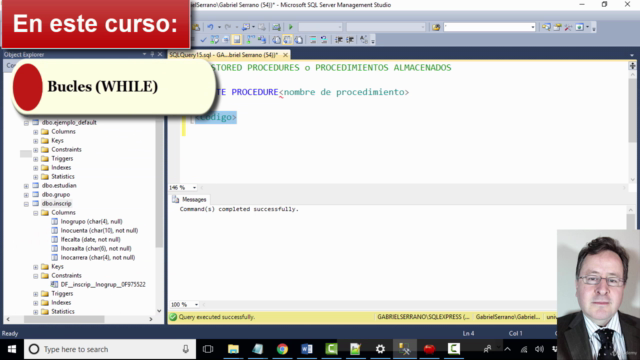Viewport: 640px width, 360px height.
Task: Switch output to Results to Grid
Action: [288, 40]
